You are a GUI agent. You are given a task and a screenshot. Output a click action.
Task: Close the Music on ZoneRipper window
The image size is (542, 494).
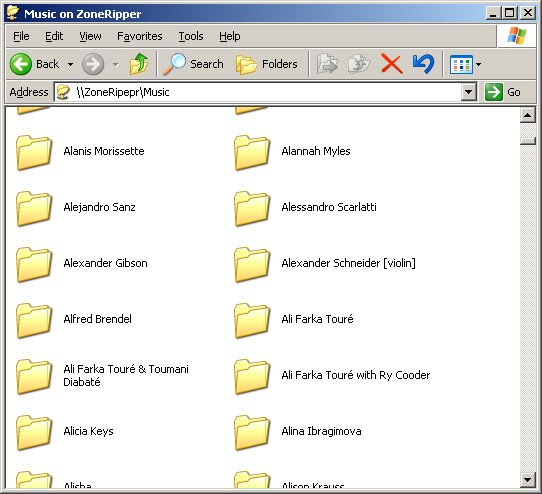[x=528, y=13]
